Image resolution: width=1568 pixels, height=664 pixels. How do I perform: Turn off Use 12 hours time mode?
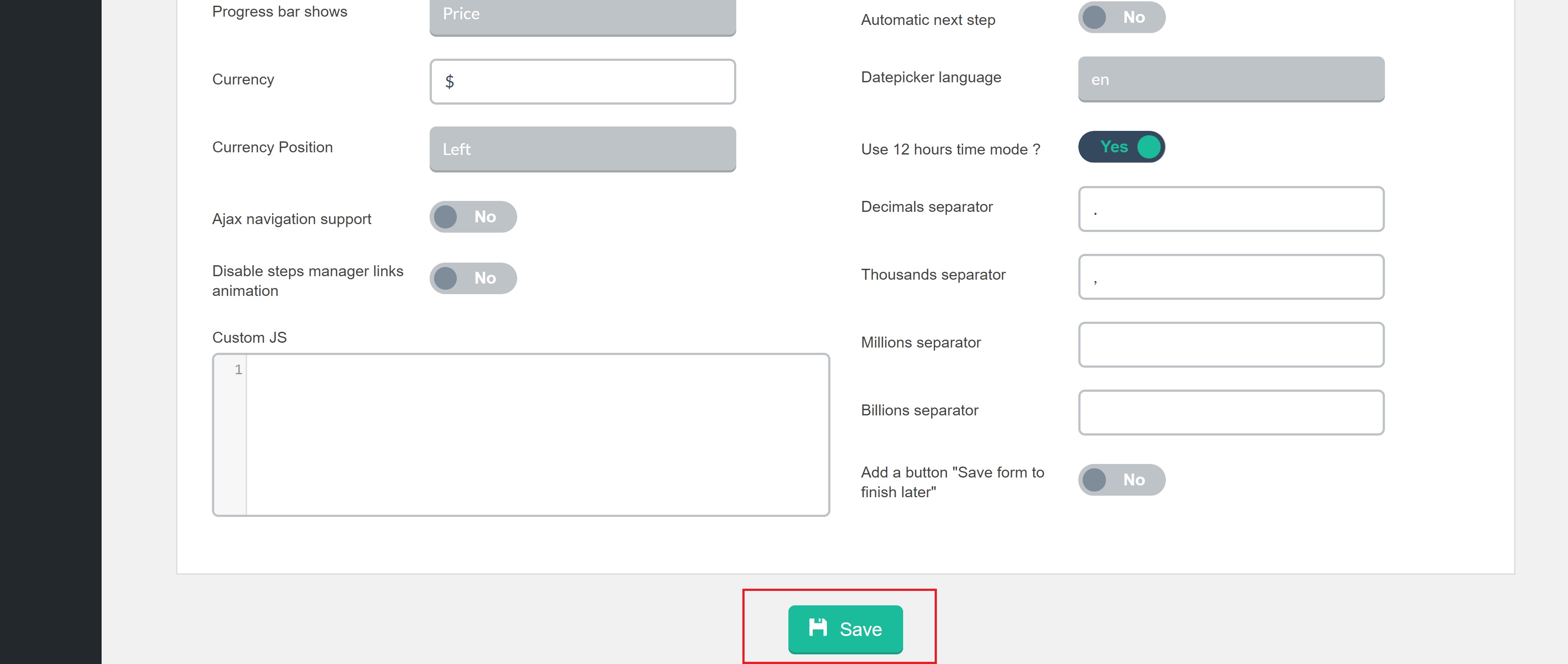coord(1122,147)
